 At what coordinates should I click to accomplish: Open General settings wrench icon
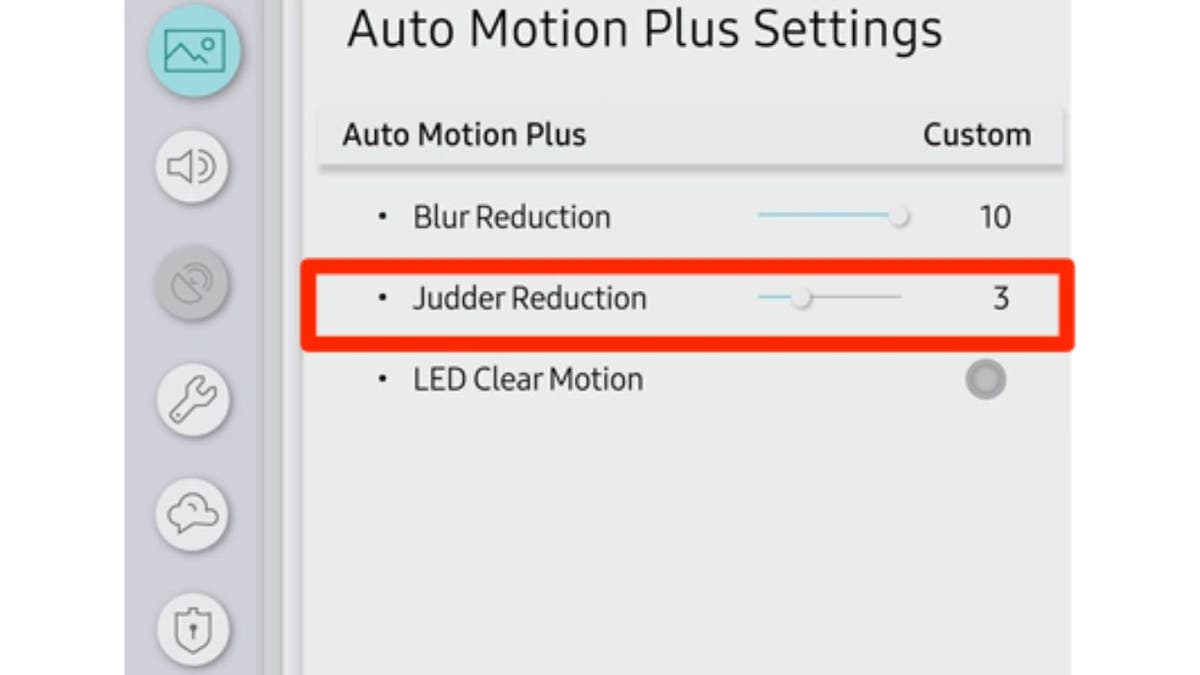(x=194, y=400)
